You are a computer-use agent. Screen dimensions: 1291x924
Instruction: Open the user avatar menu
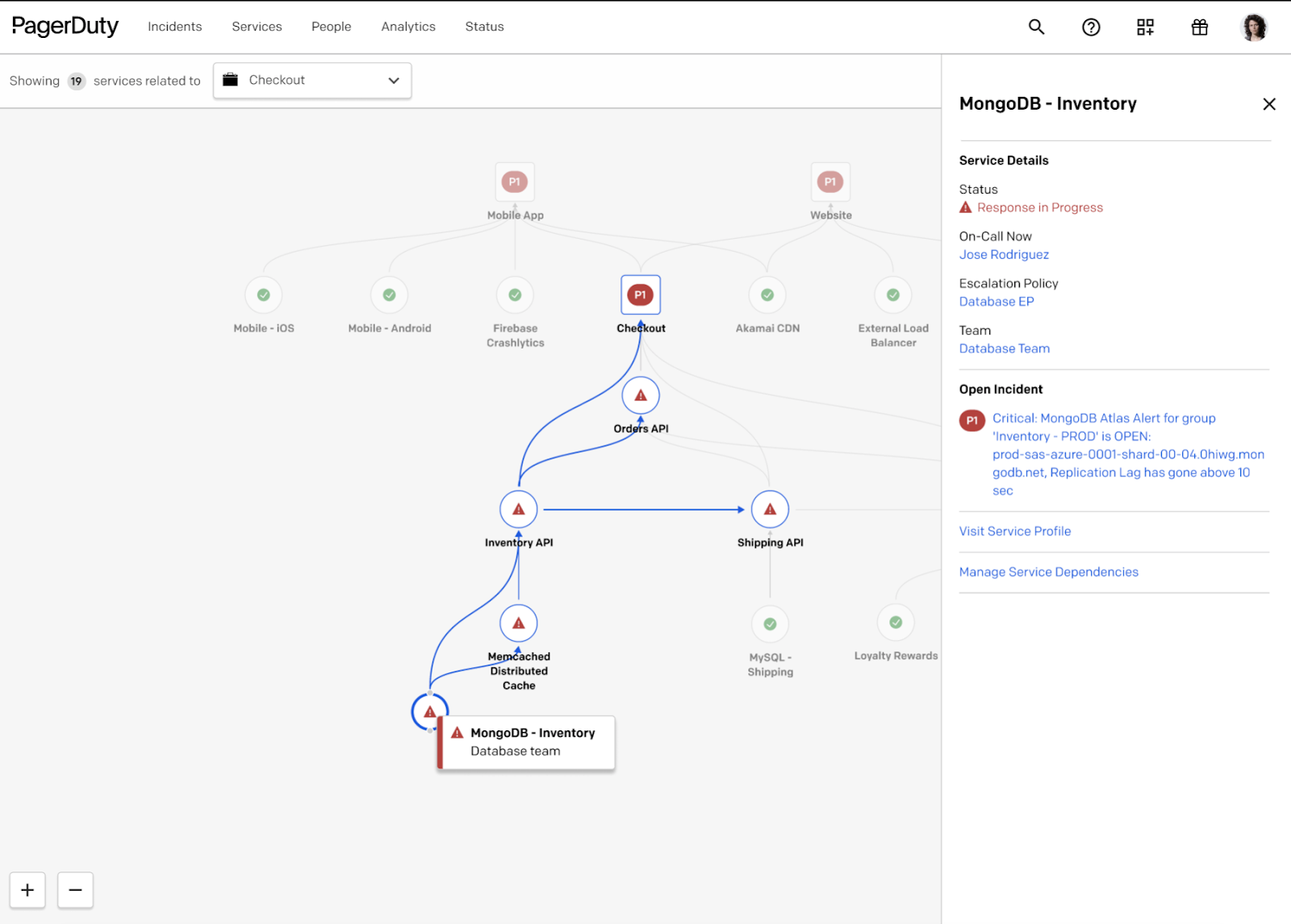(1254, 27)
